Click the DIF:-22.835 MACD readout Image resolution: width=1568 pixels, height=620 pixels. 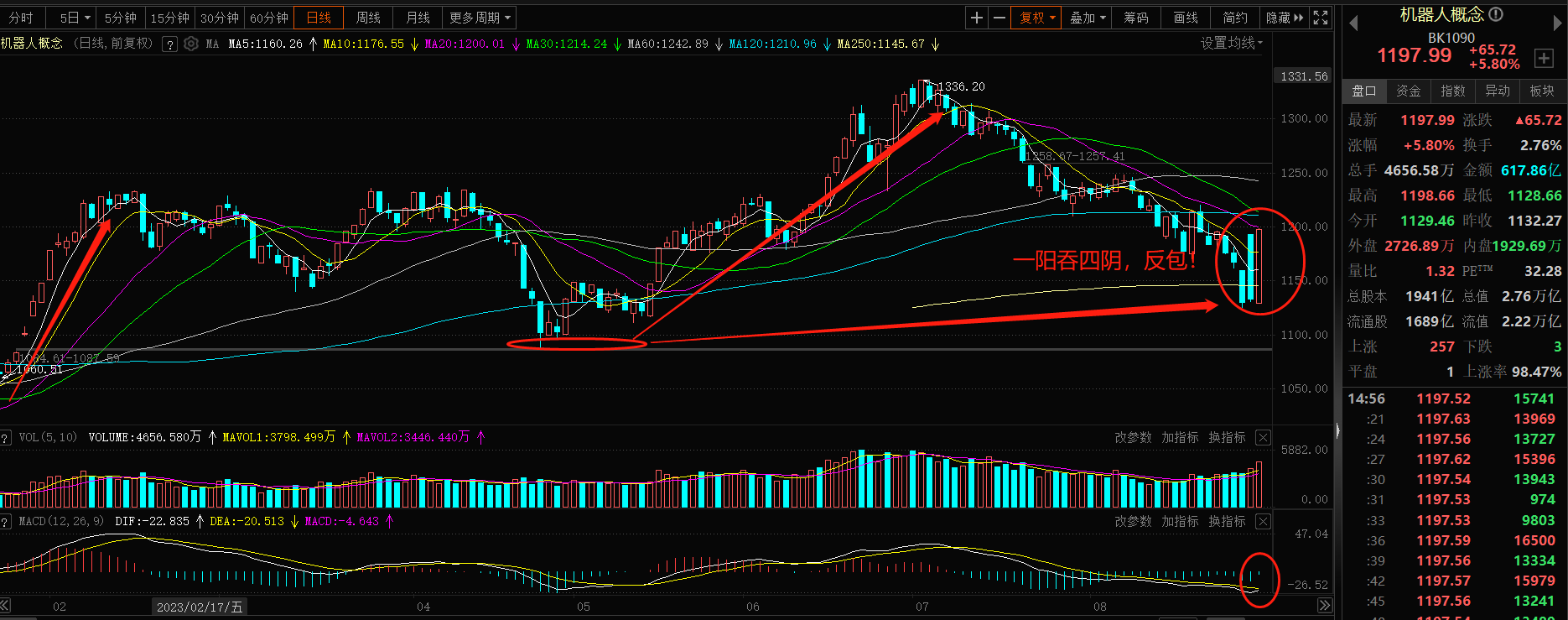click(x=153, y=521)
